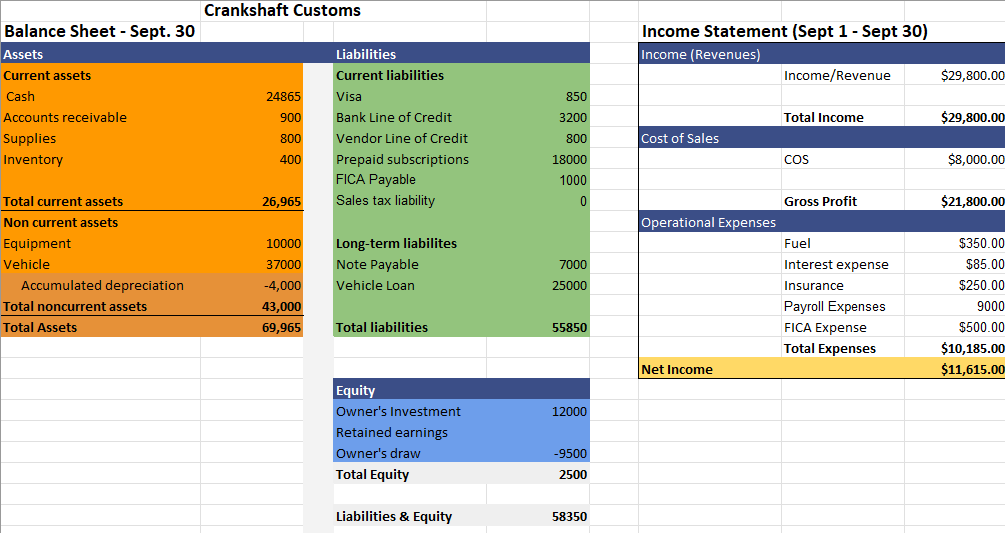
Task: Click the Fuel value $350.00
Action: [x=981, y=243]
